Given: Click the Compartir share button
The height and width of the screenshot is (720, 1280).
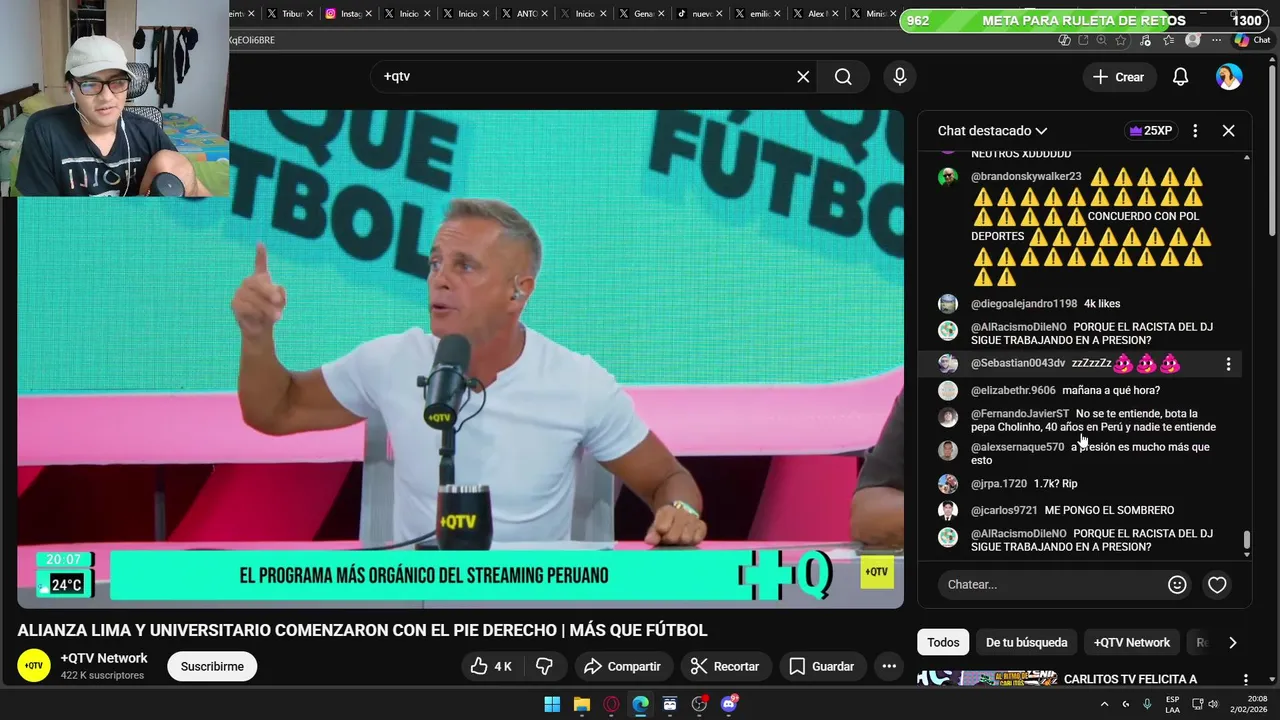Looking at the screenshot, I should [x=622, y=666].
